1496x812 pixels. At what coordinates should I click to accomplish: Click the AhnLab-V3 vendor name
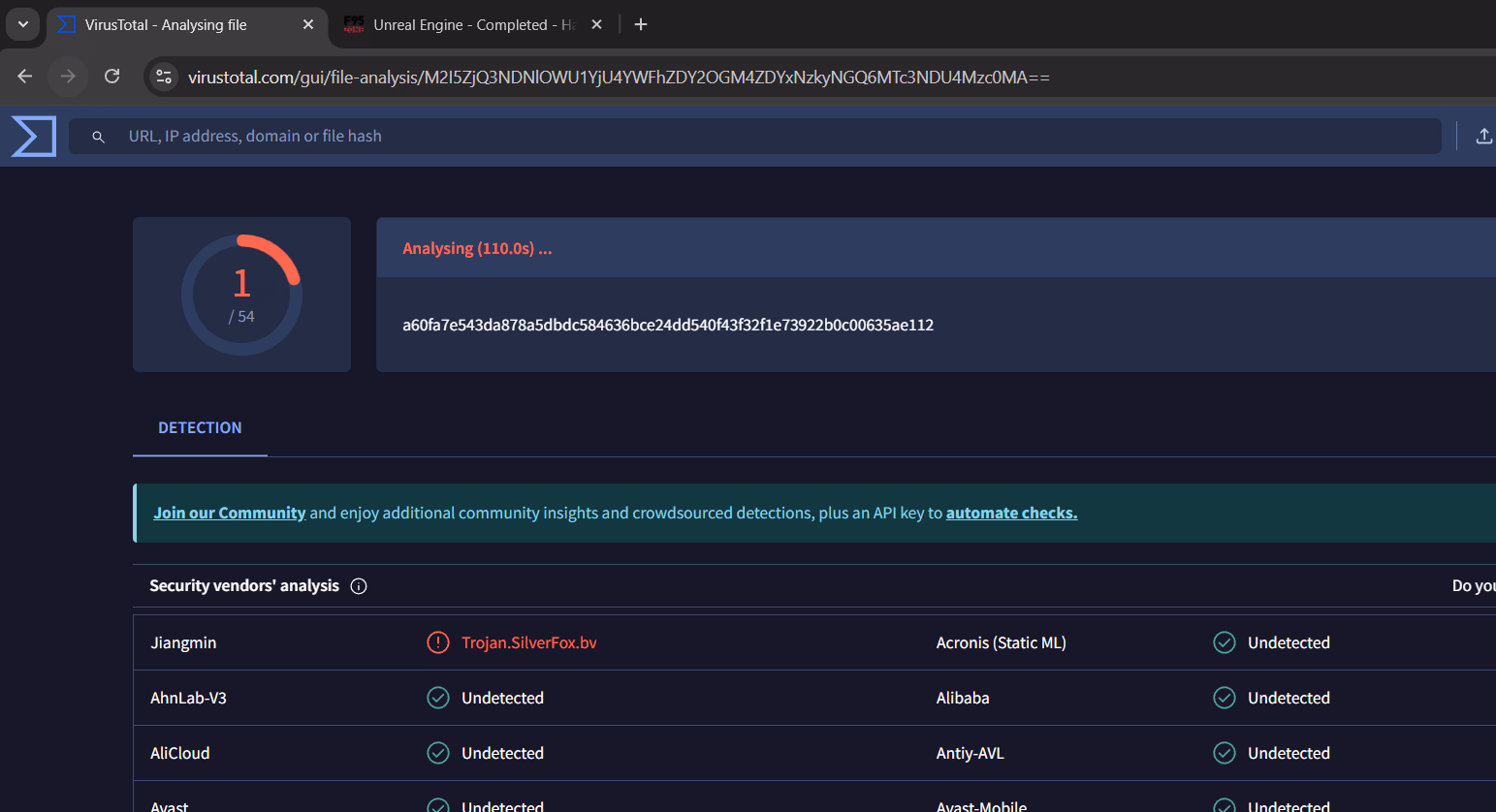click(188, 698)
